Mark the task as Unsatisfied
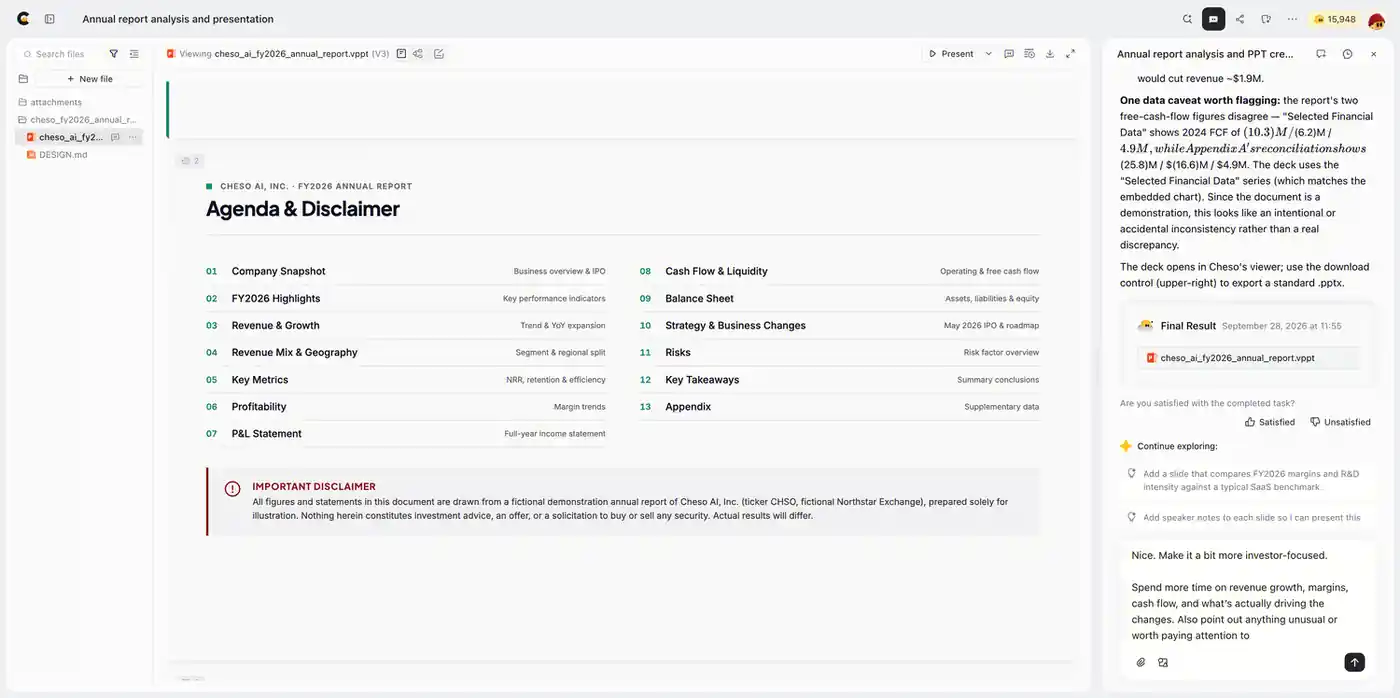Viewport: 1400px width, 698px height. [1340, 422]
